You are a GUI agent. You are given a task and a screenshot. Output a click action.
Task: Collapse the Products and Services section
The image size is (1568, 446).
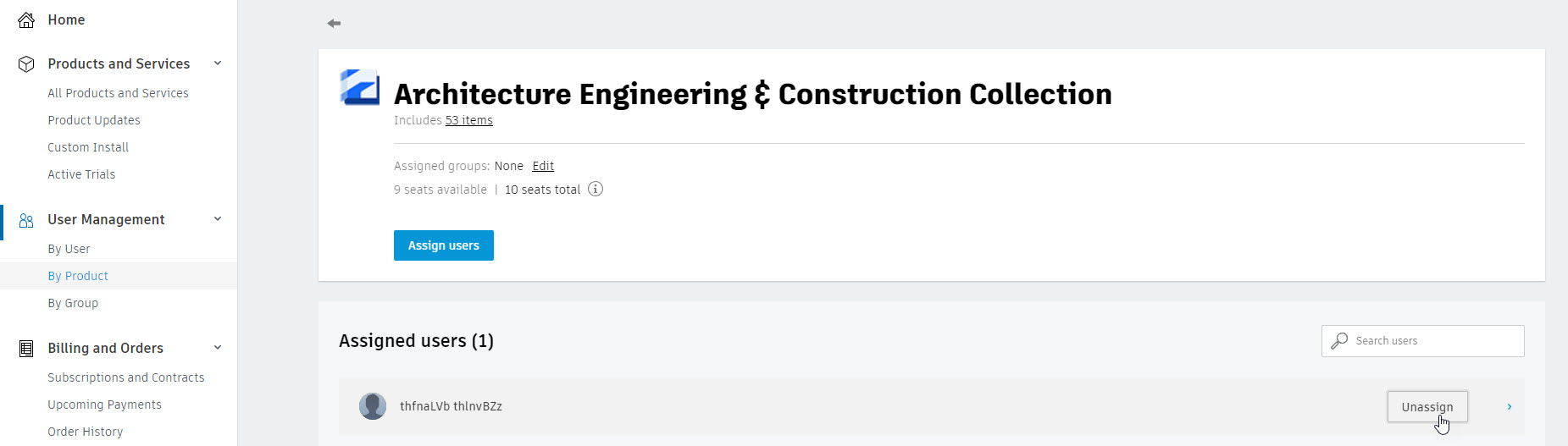coord(218,63)
